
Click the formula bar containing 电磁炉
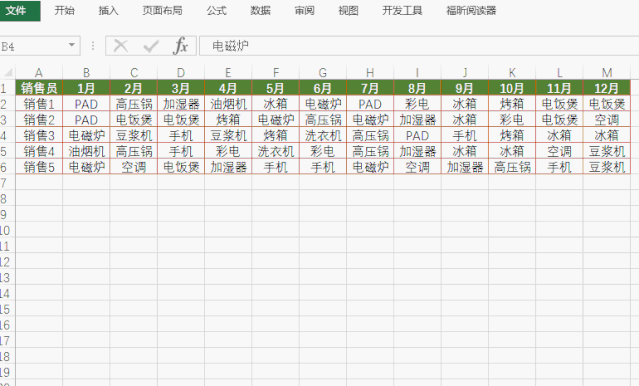[x=419, y=46]
